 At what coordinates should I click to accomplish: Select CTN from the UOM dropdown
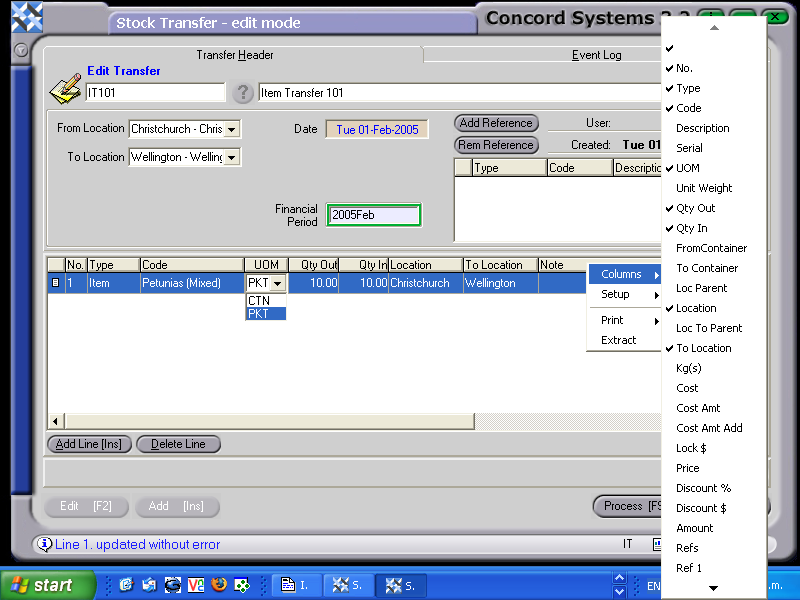[260, 300]
